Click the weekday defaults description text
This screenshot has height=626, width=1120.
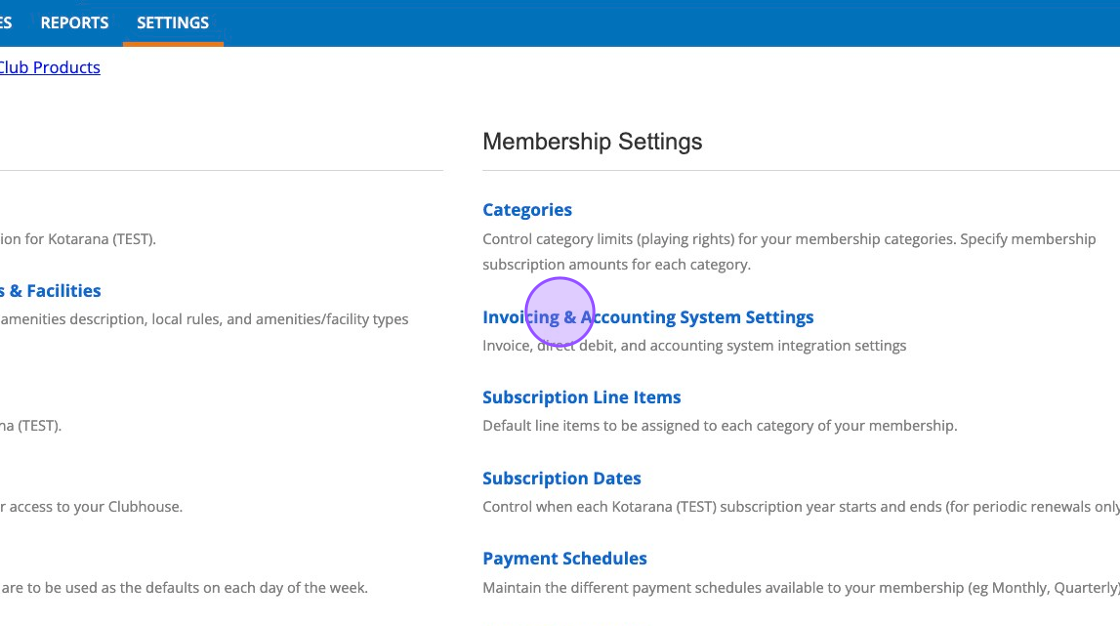184,588
